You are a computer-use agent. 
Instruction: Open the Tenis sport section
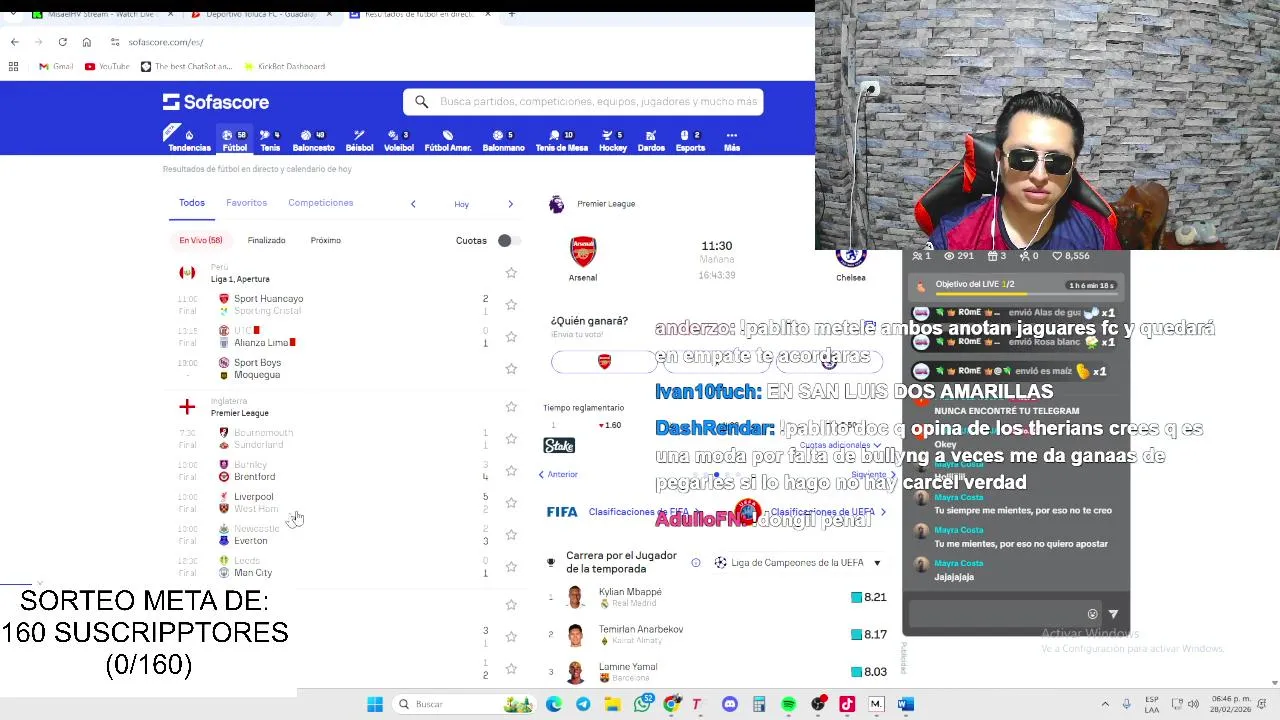[270, 140]
